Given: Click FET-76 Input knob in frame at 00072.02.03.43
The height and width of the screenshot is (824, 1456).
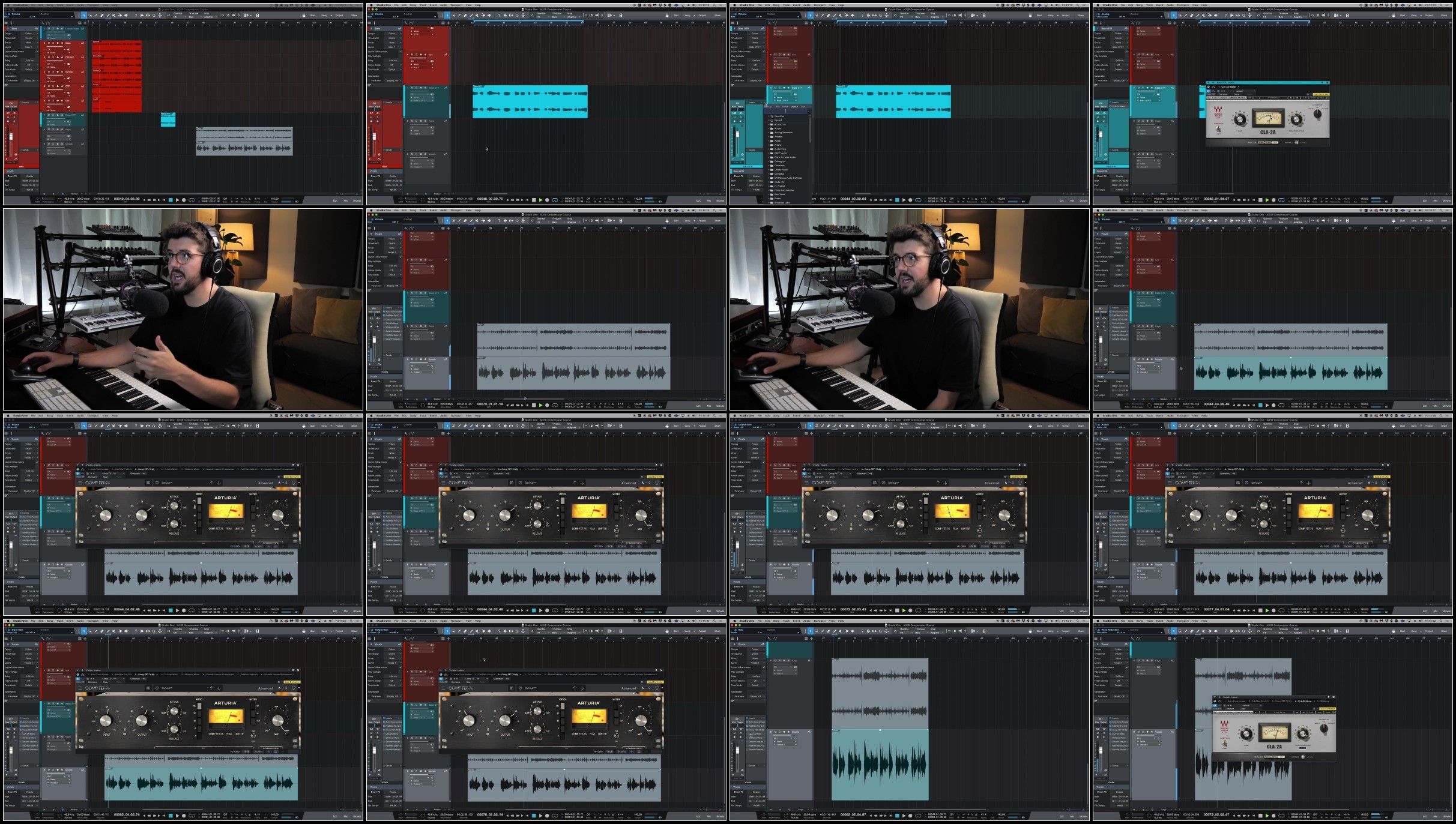Looking at the screenshot, I should click(x=832, y=515).
